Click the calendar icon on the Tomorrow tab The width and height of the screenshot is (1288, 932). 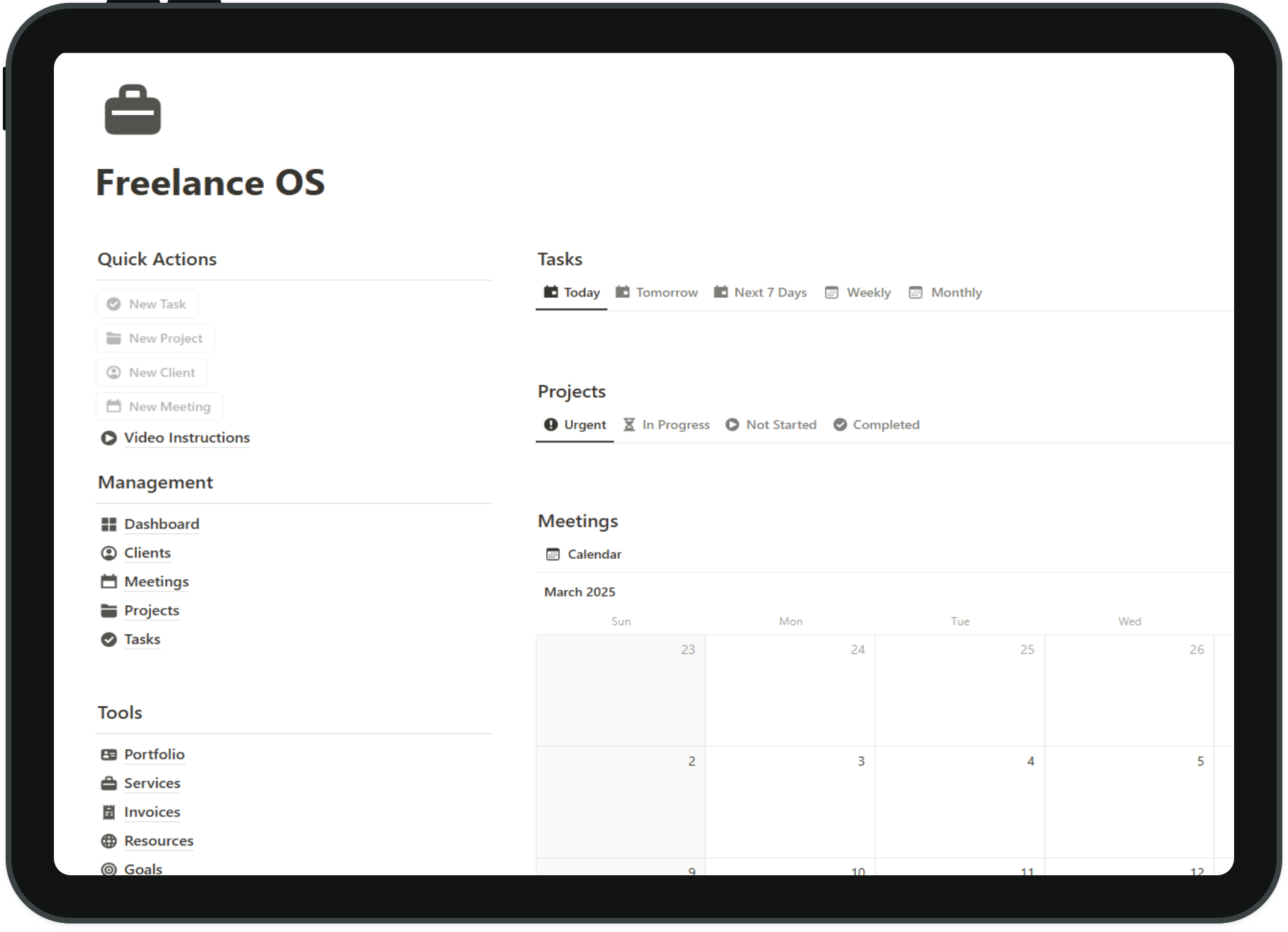623,292
